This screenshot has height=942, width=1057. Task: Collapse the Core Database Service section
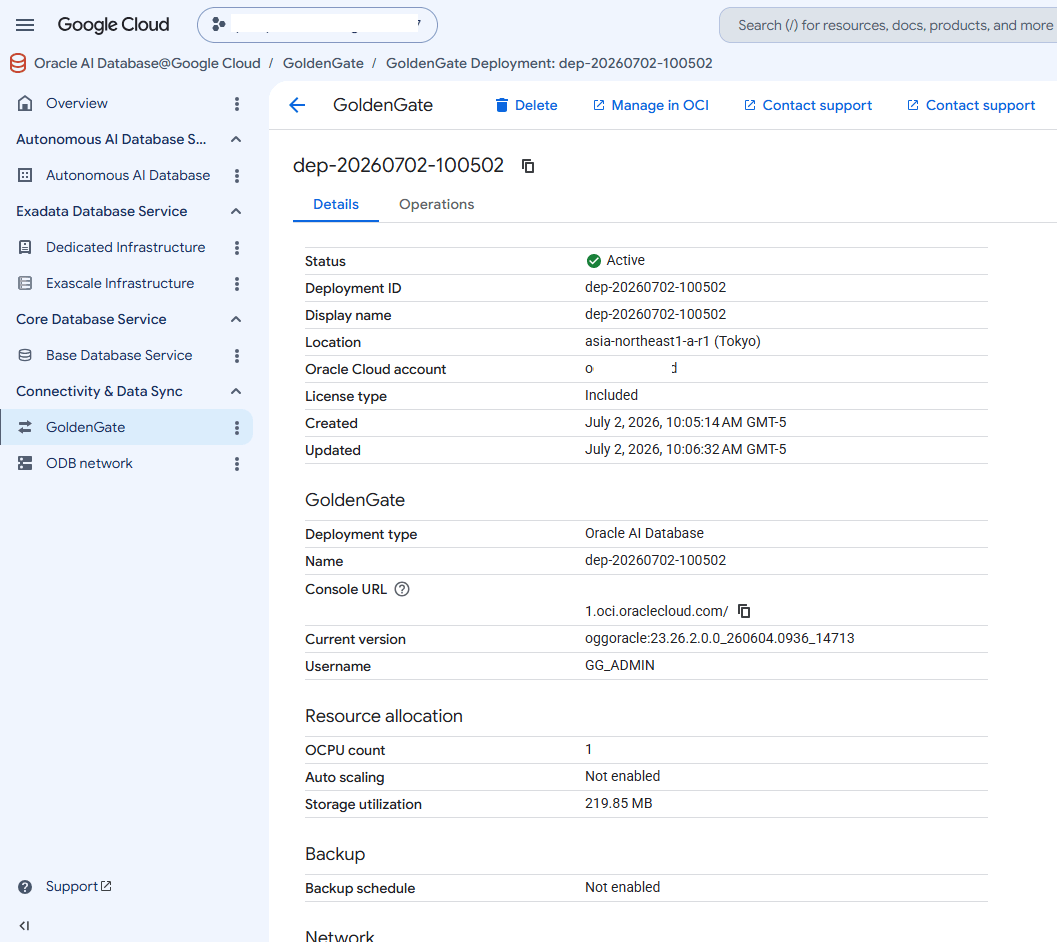[236, 320]
